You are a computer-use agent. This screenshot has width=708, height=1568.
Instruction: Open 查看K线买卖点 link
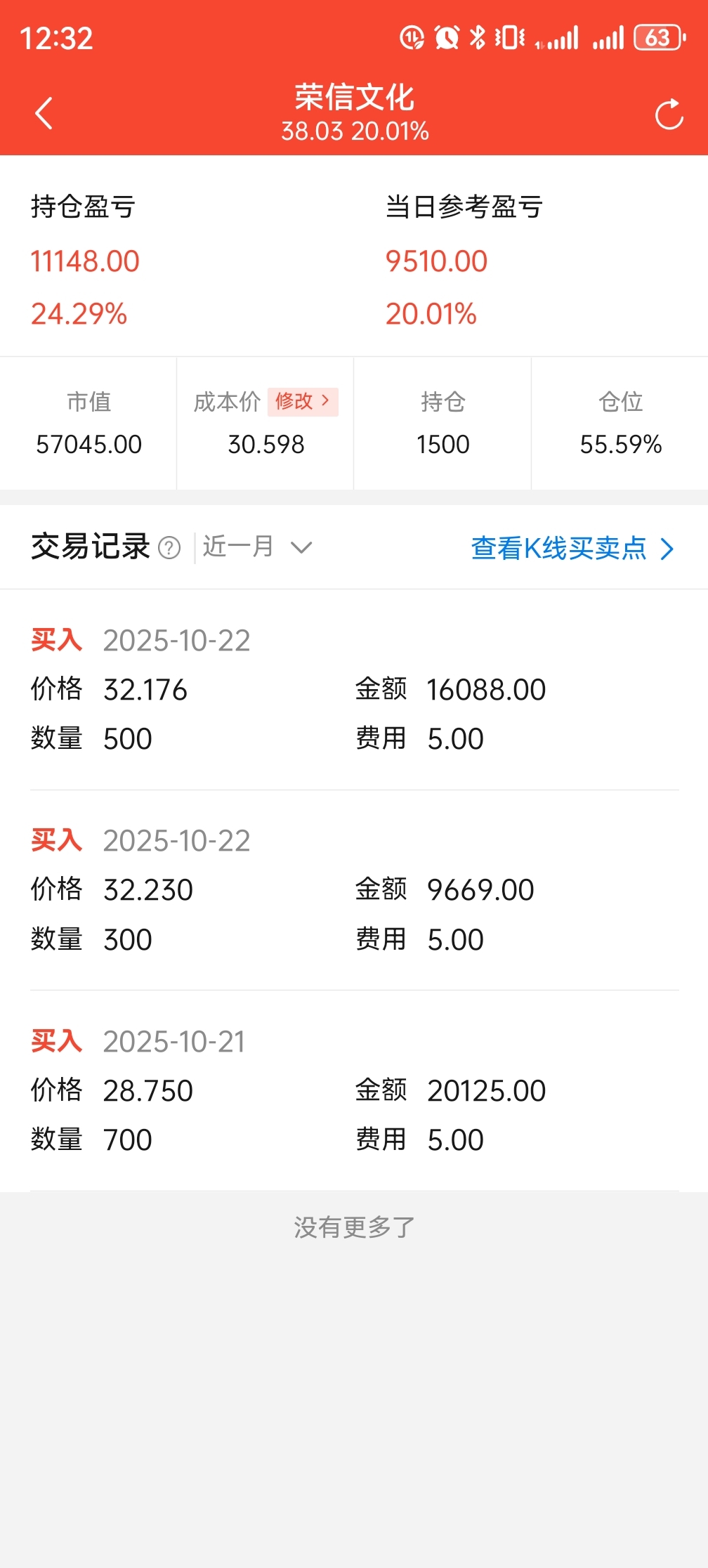(x=559, y=548)
